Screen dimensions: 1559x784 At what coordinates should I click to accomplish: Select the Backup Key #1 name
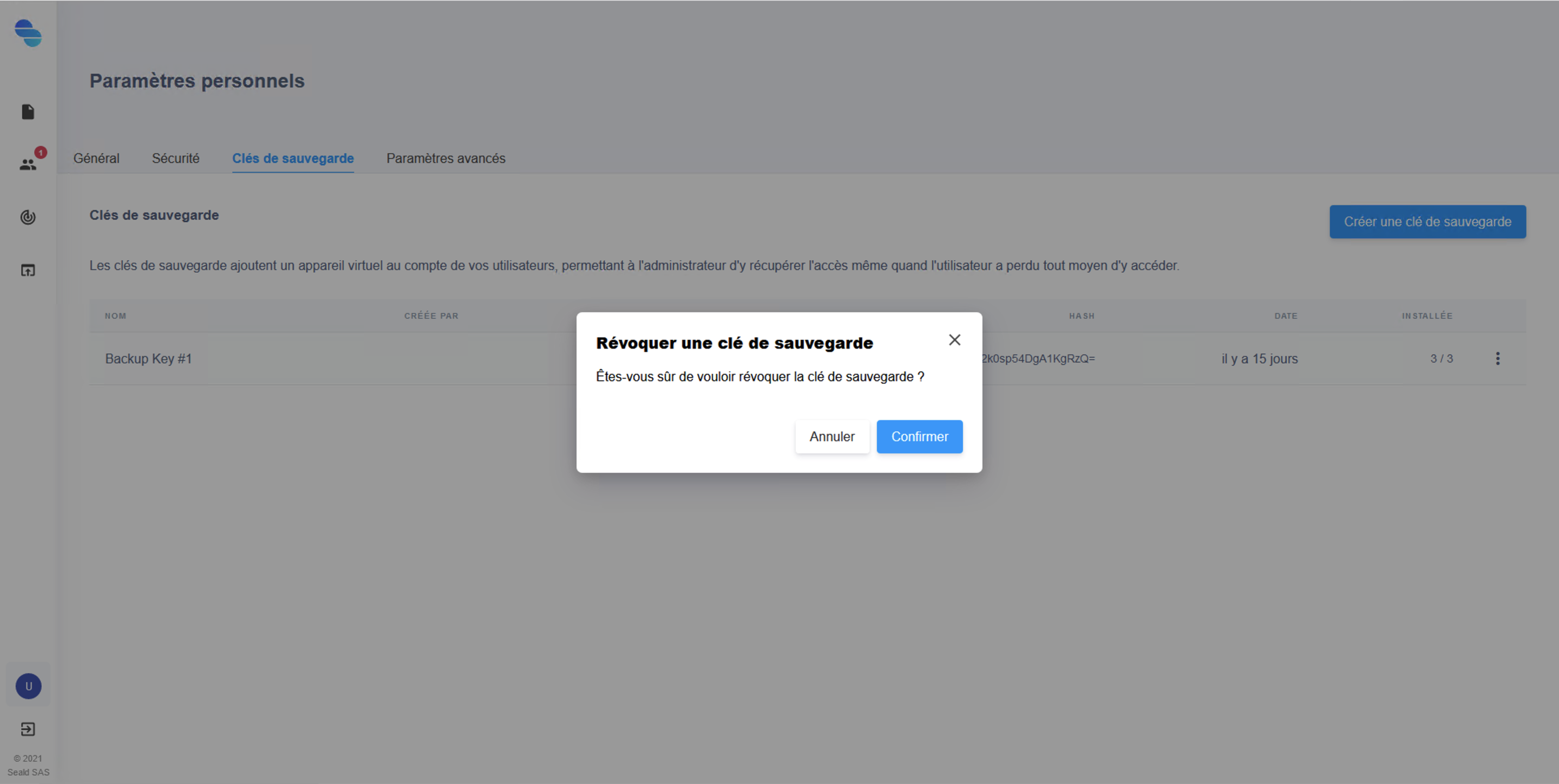click(x=148, y=359)
